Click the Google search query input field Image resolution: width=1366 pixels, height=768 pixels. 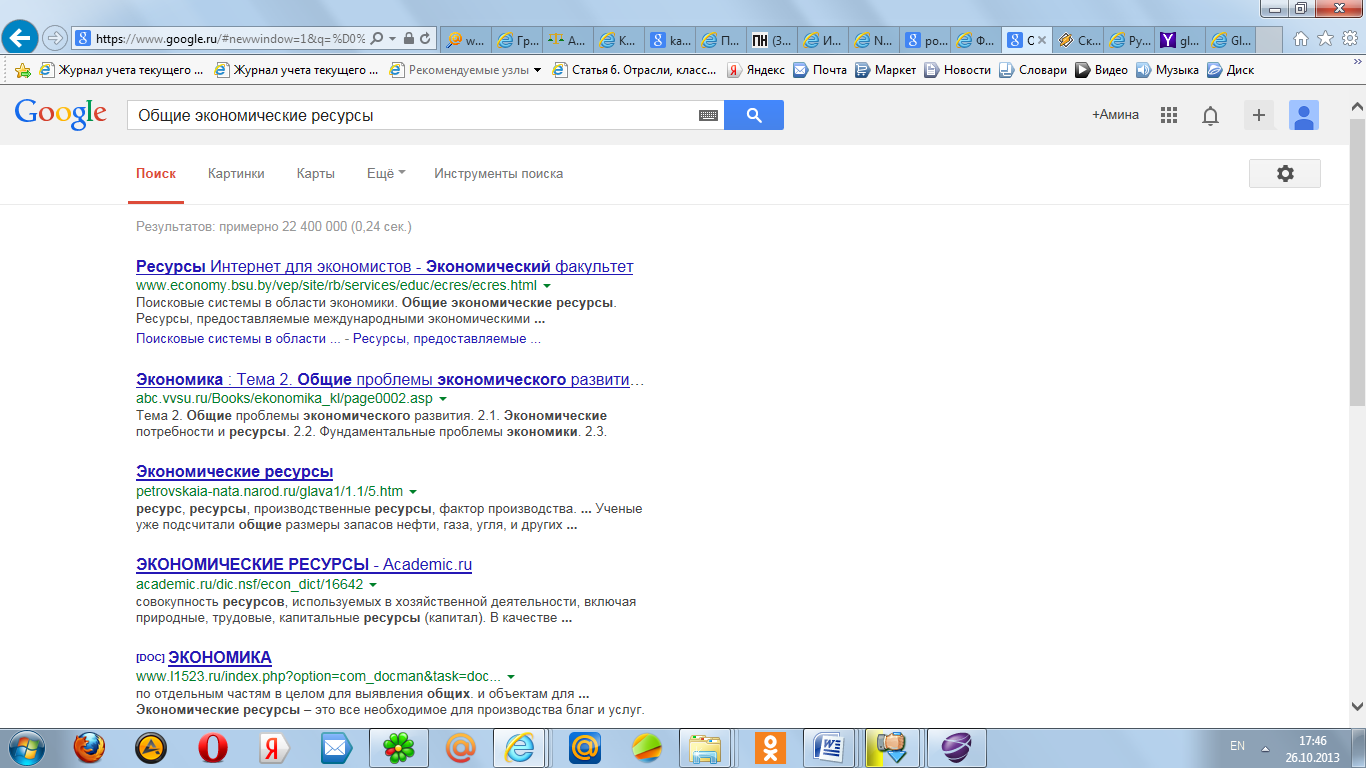[410, 115]
